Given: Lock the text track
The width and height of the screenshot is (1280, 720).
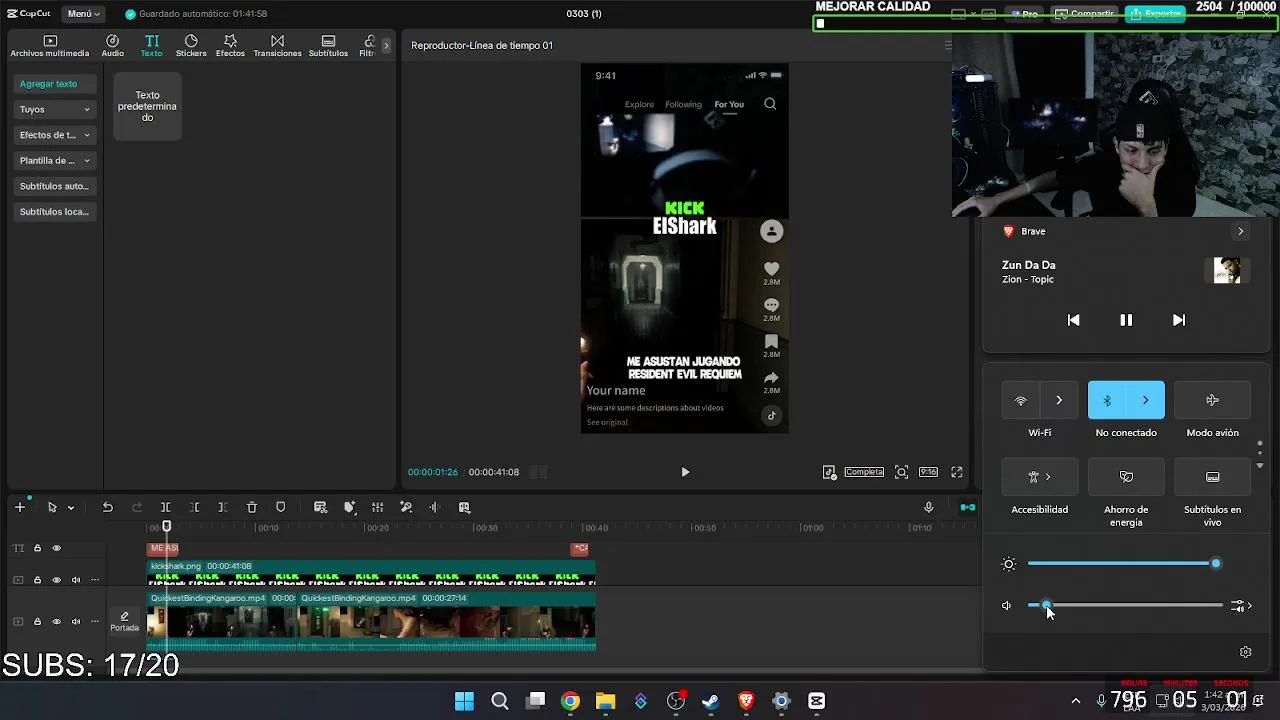Looking at the screenshot, I should click(37, 548).
